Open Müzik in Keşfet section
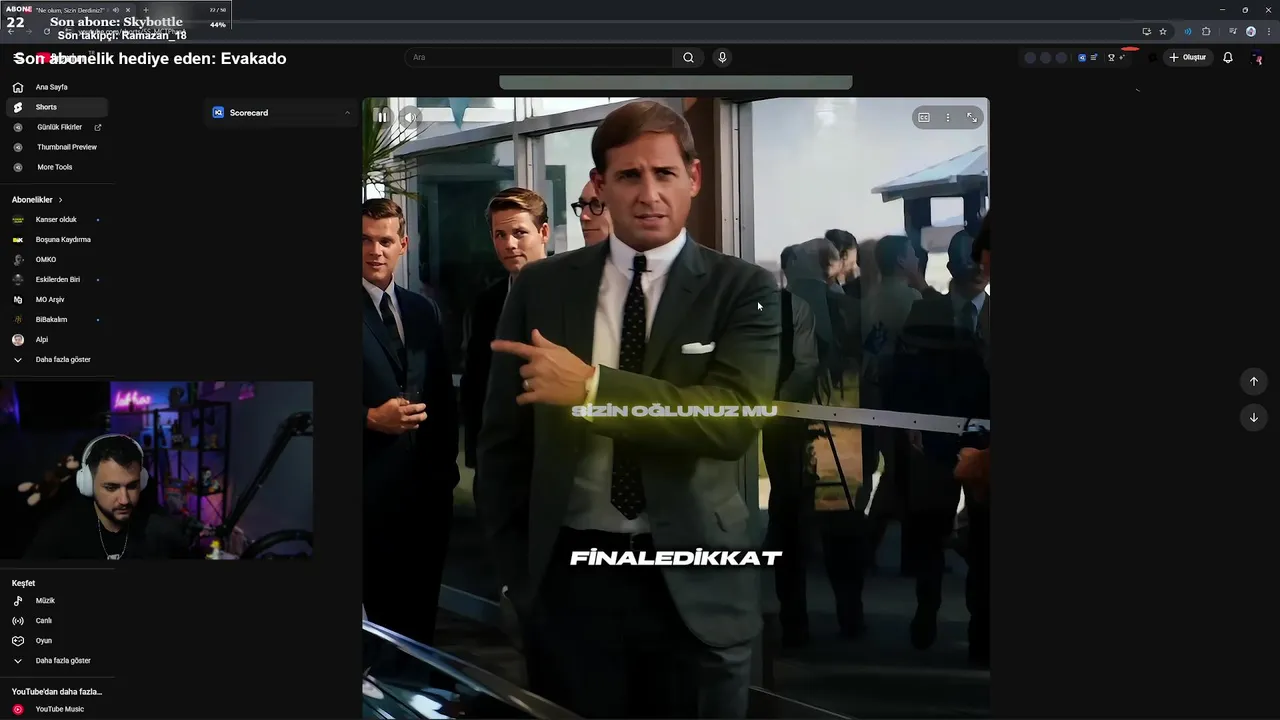1280x720 pixels. pos(56,600)
